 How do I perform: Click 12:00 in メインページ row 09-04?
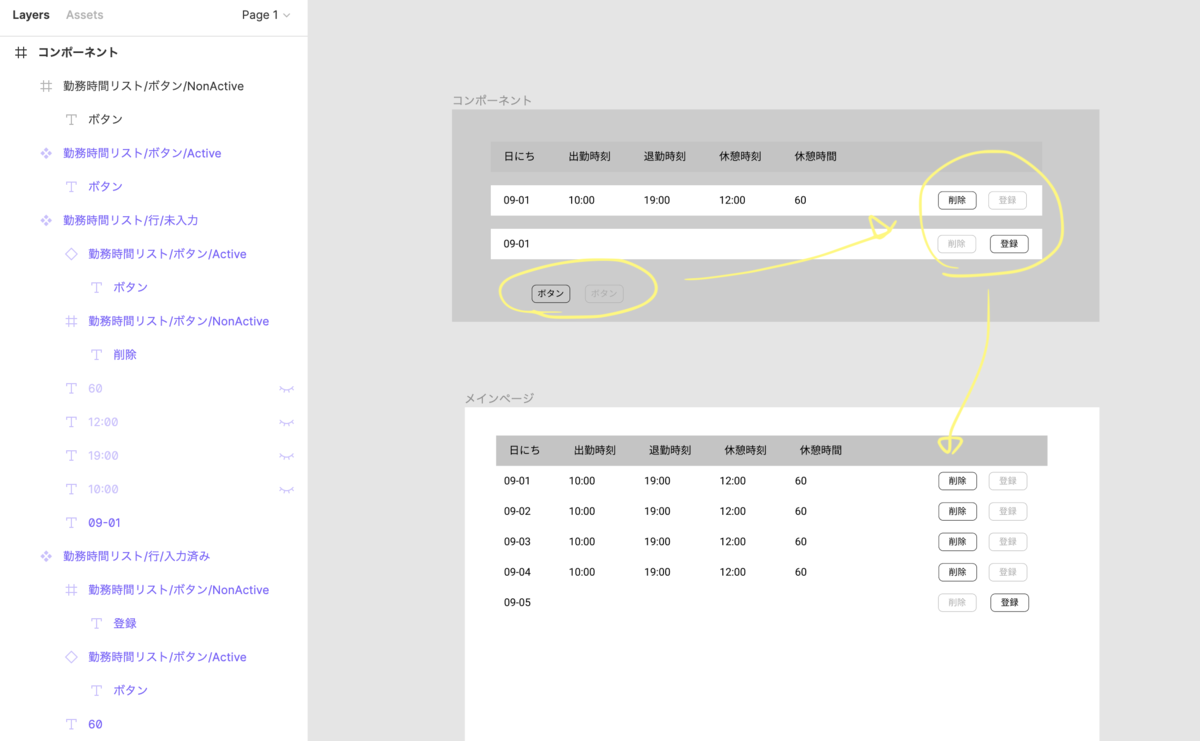click(x=733, y=572)
